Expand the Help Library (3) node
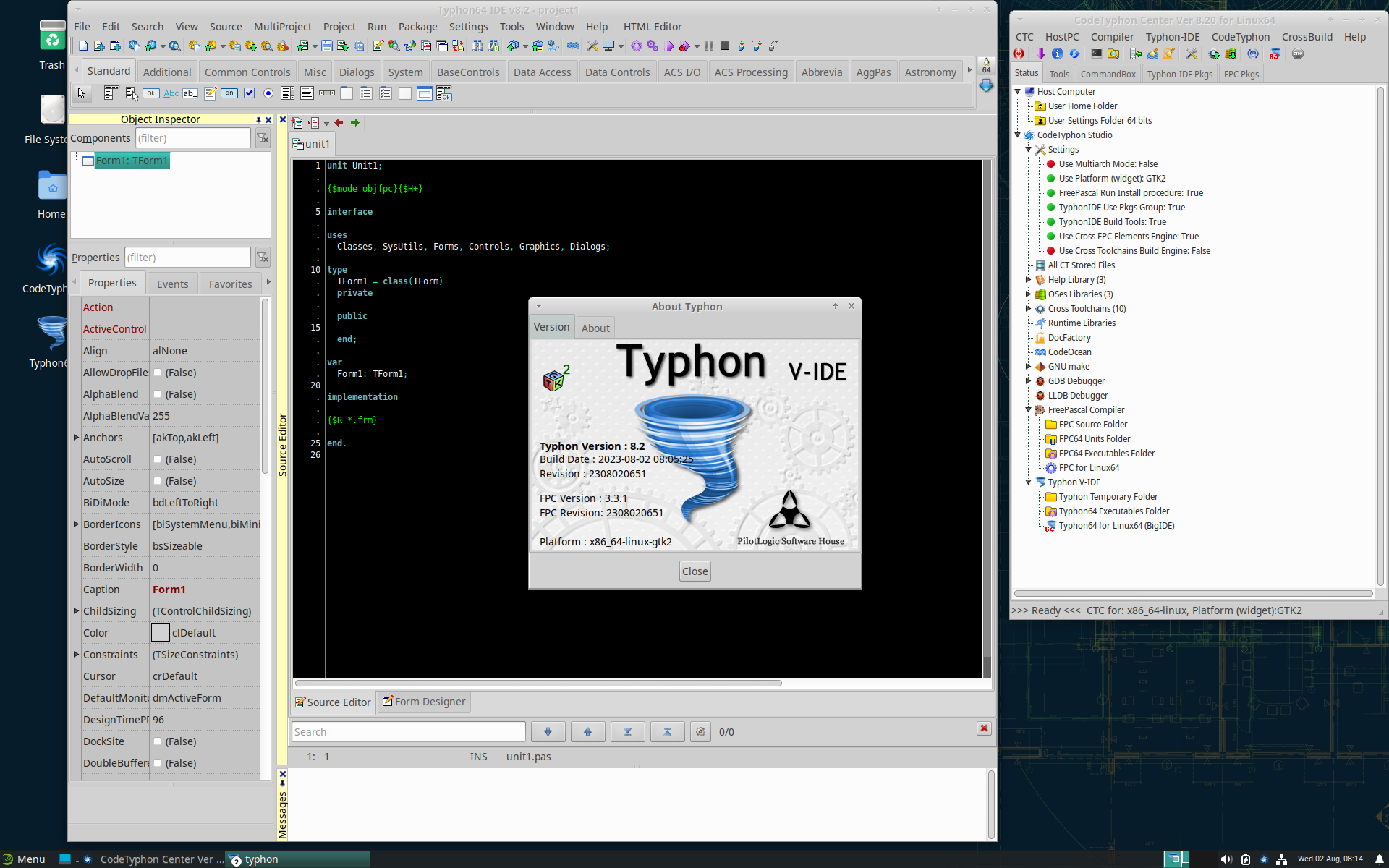Screen dimensions: 1389x868 click(x=1028, y=280)
